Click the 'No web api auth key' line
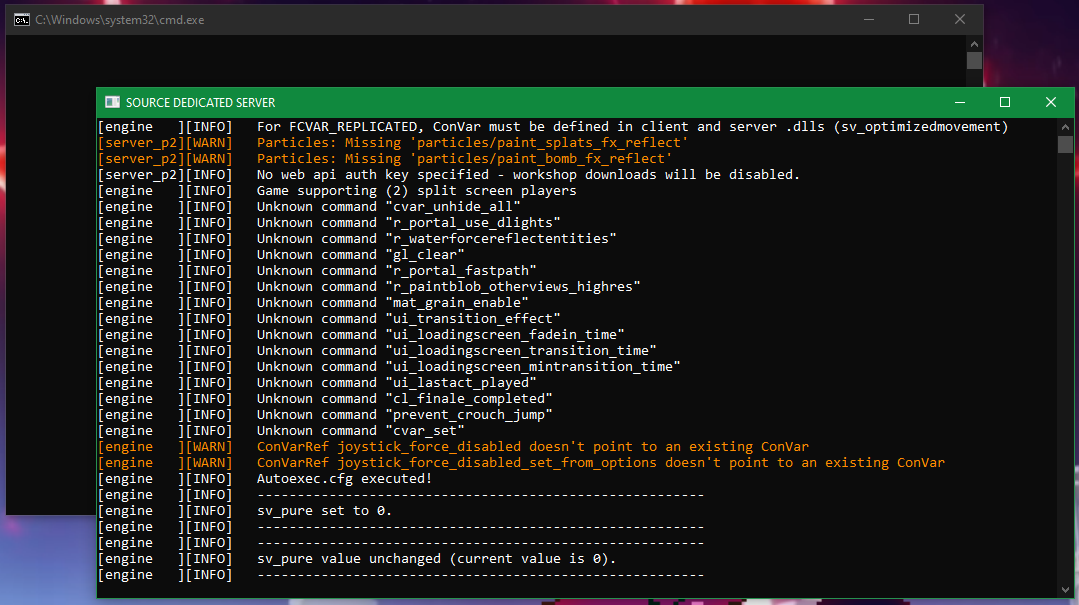 449,175
